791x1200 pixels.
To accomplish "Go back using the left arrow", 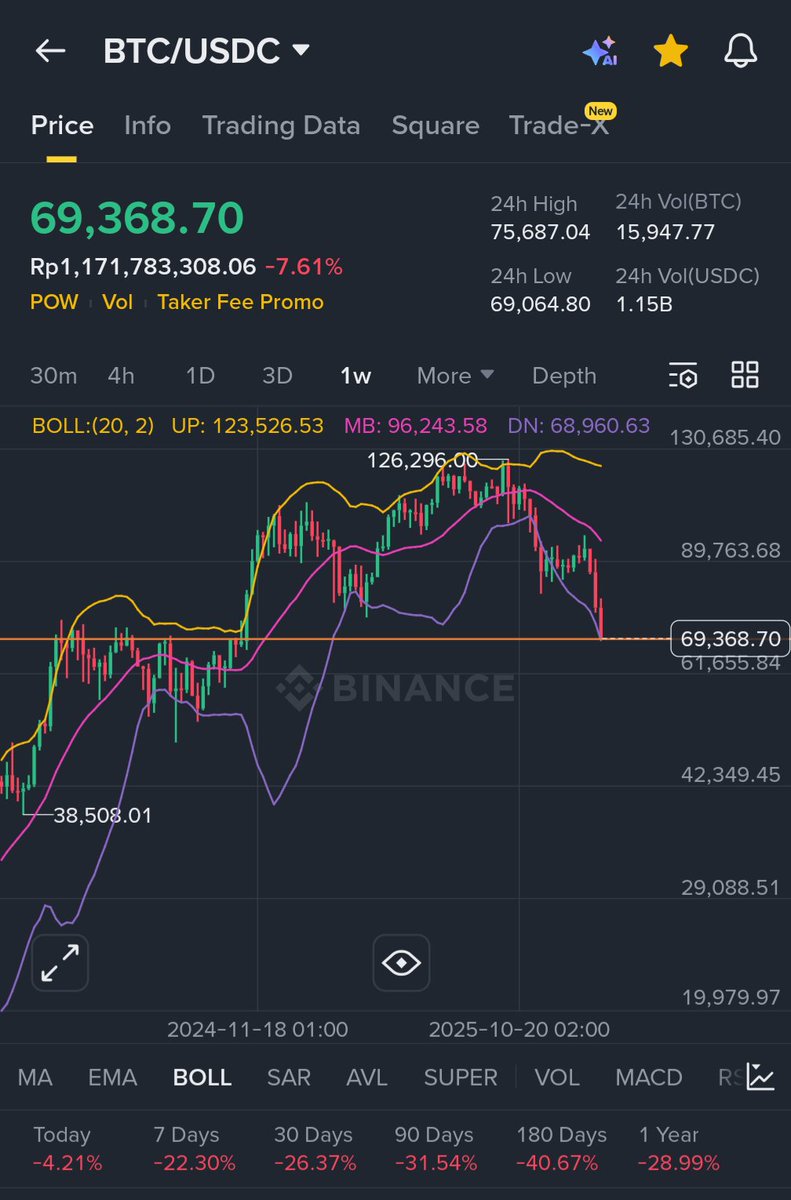I will [50, 51].
